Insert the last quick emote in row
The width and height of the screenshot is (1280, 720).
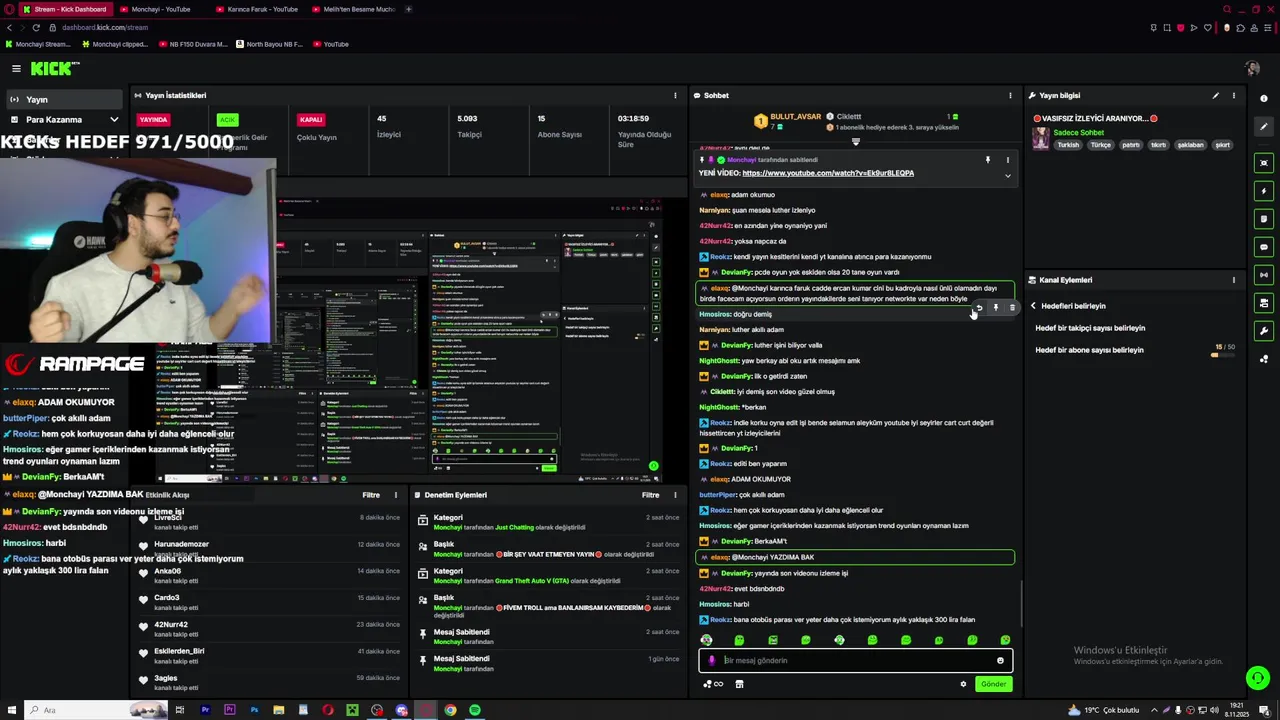pos(1005,640)
